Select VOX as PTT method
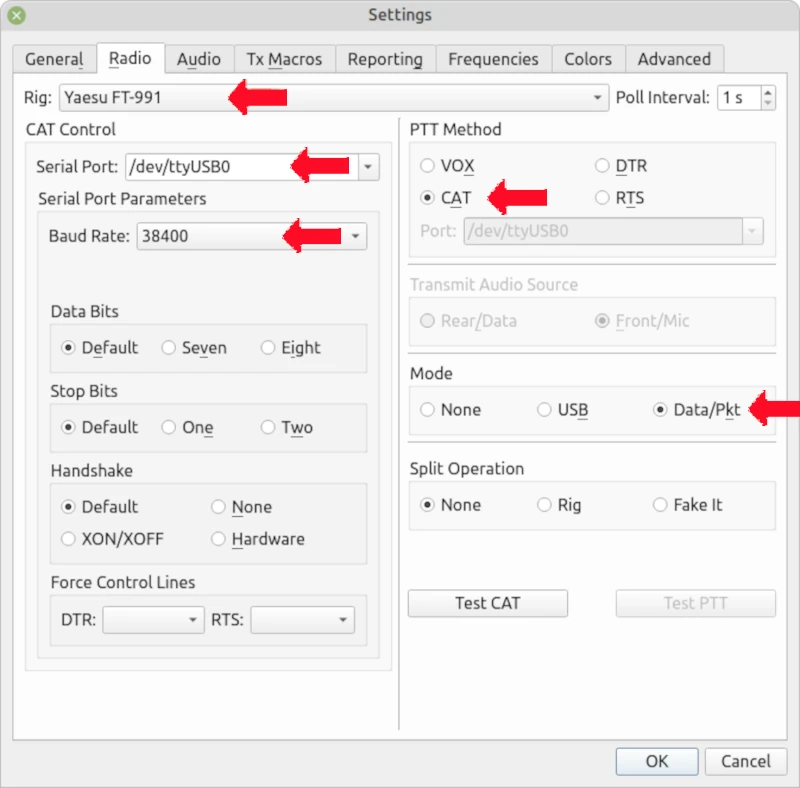This screenshot has height=788, width=800. (x=428, y=166)
